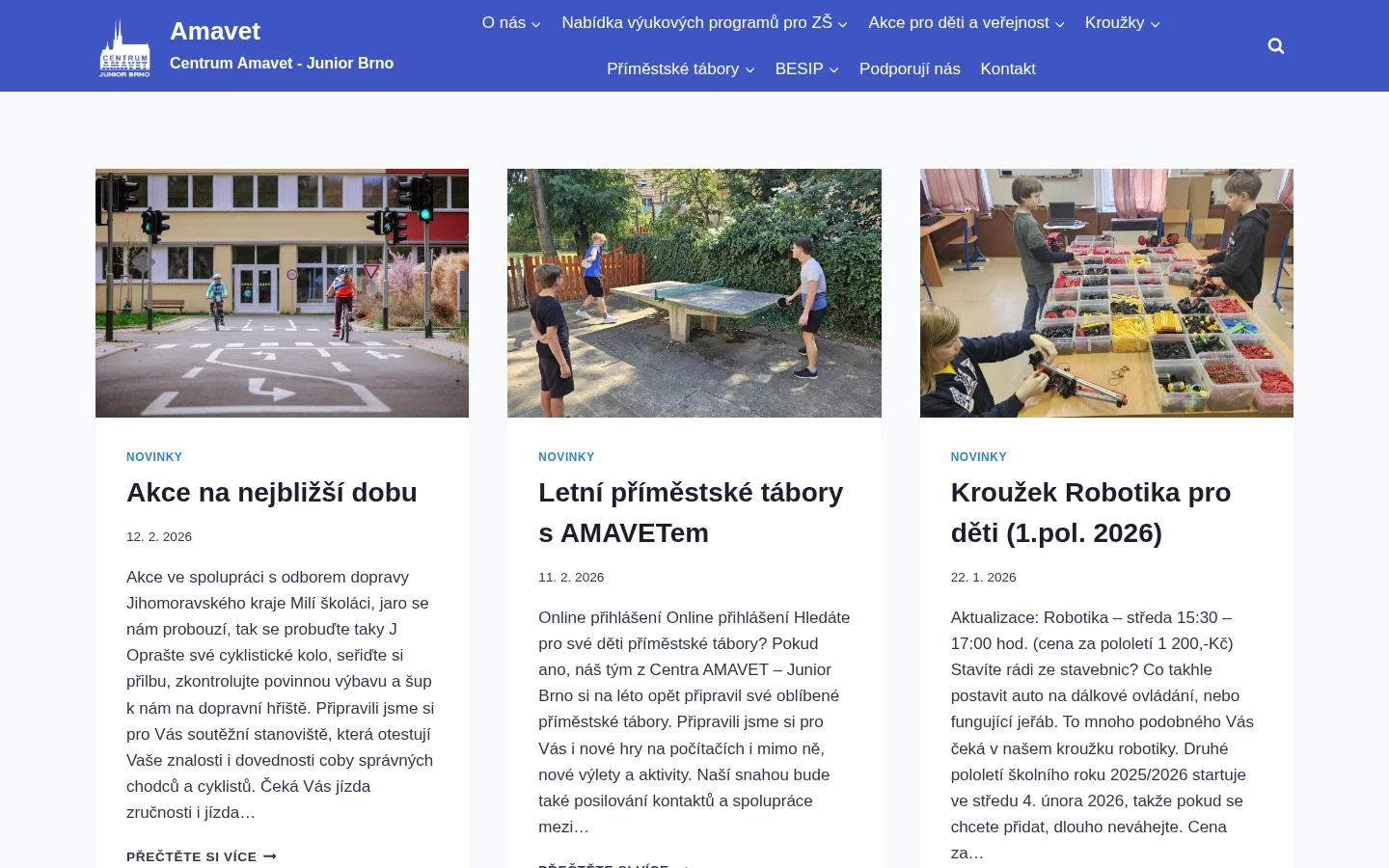Expand Akce pro děti a veřejnost chevron
The width and height of the screenshot is (1389, 868).
[x=1059, y=24]
